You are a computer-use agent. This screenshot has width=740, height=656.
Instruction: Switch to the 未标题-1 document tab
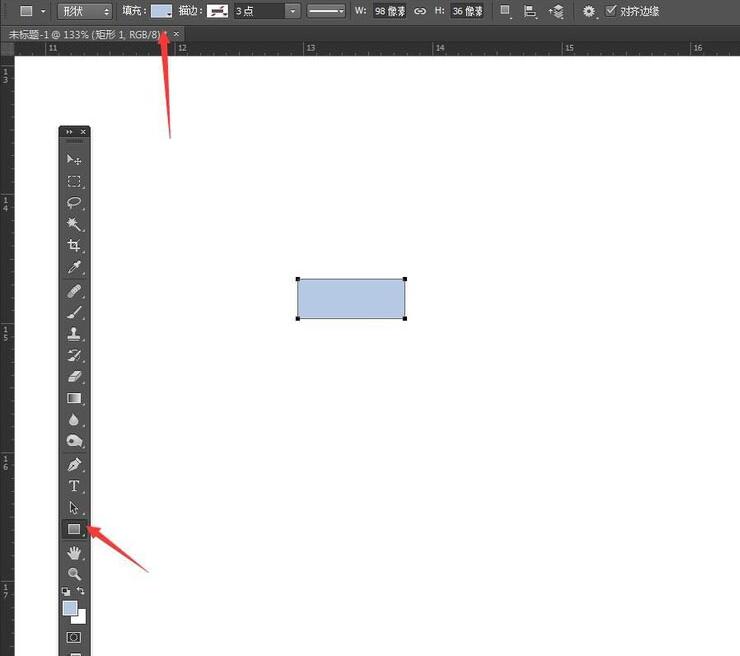click(x=85, y=34)
